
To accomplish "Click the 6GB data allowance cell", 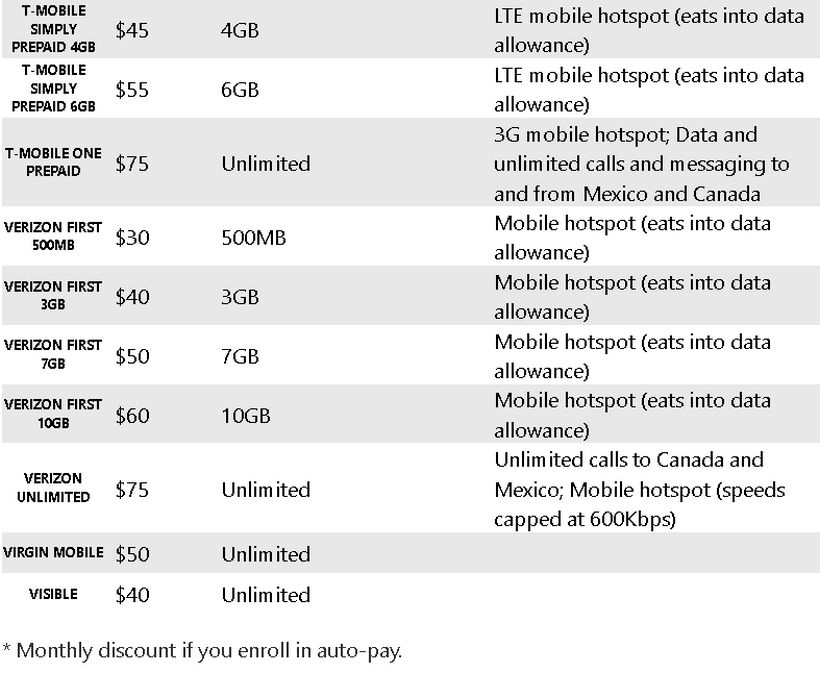I will pyautogui.click(x=240, y=89).
